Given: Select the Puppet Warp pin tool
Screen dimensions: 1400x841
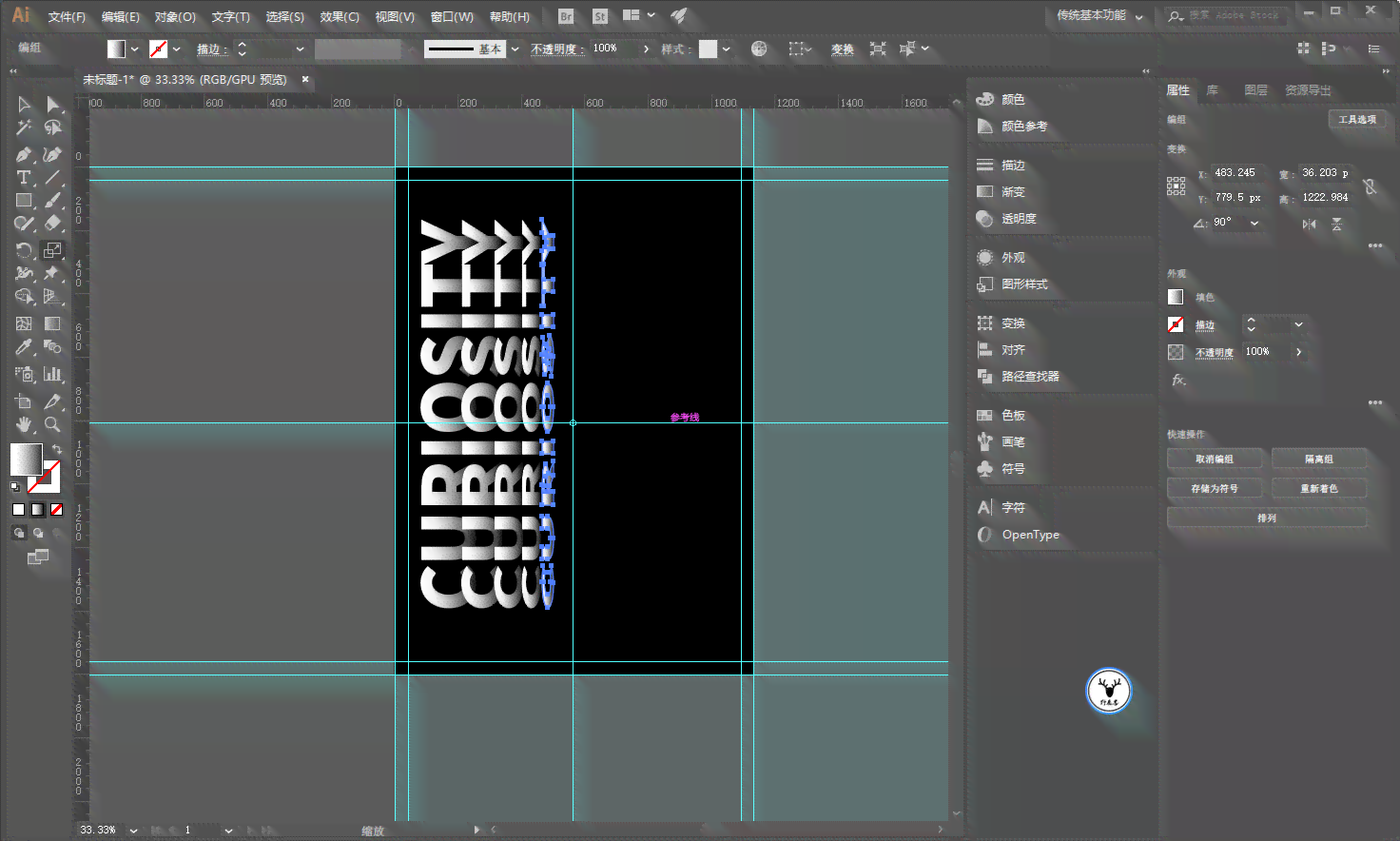Looking at the screenshot, I should point(53,274).
